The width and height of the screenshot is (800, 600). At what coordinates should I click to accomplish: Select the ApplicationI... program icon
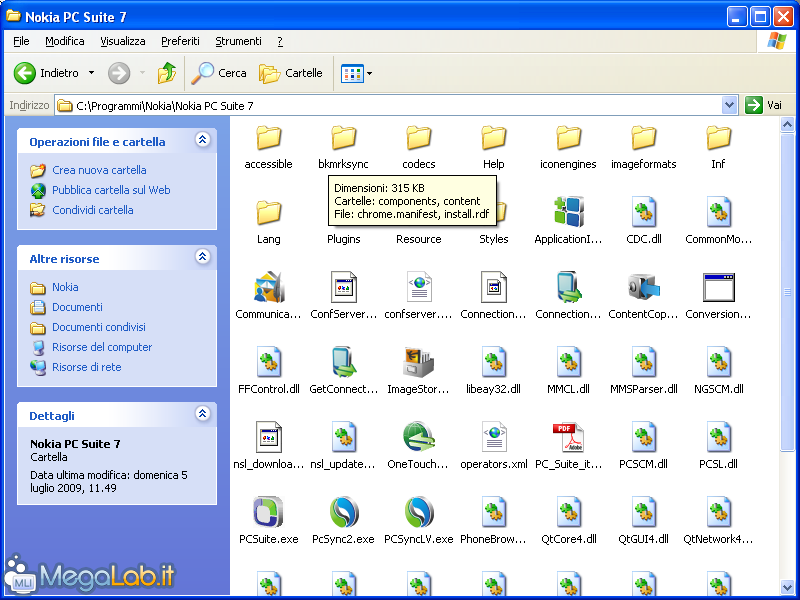coord(568,212)
